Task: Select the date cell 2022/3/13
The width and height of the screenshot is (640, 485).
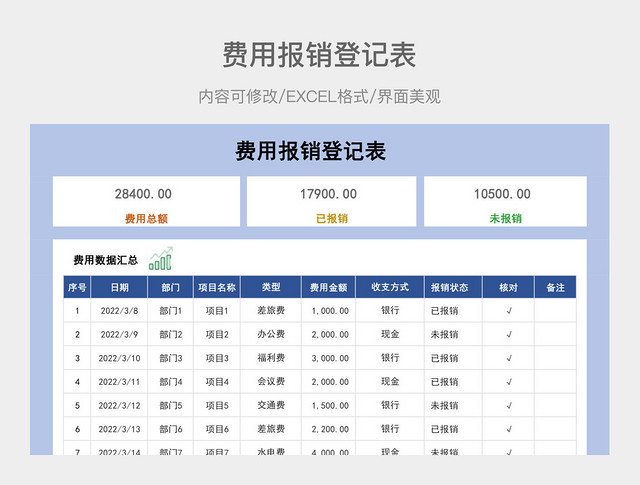Action: pos(119,429)
